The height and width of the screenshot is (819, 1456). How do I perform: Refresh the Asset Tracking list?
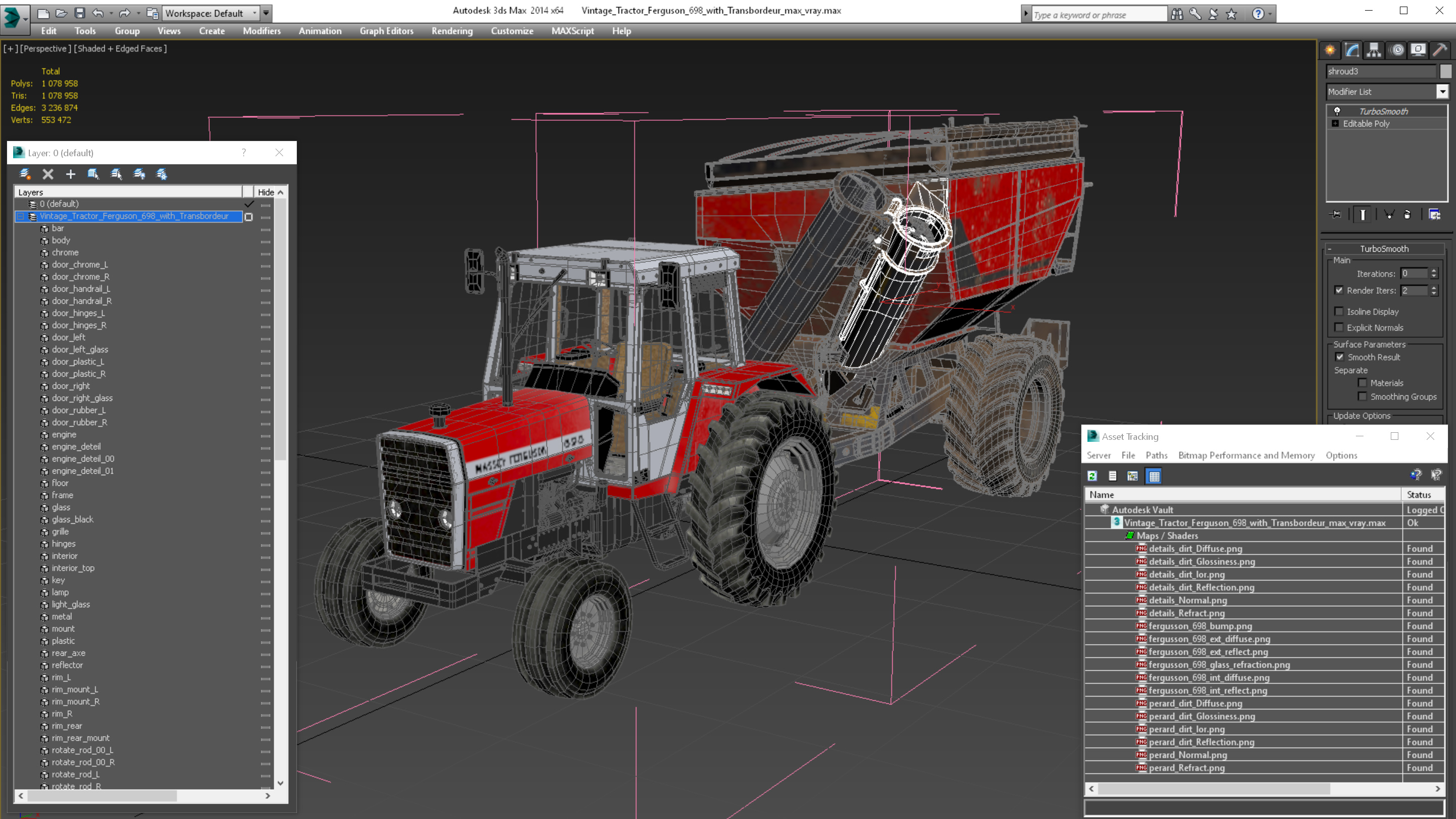1092,476
